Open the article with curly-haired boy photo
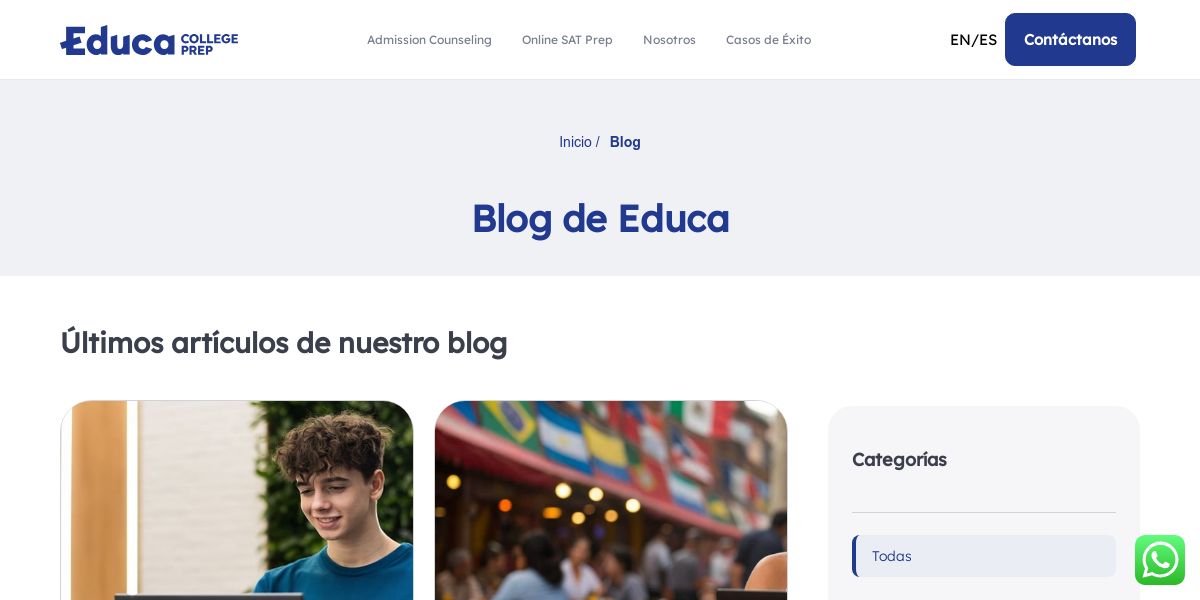Screen dimensions: 1200x600 (237, 500)
